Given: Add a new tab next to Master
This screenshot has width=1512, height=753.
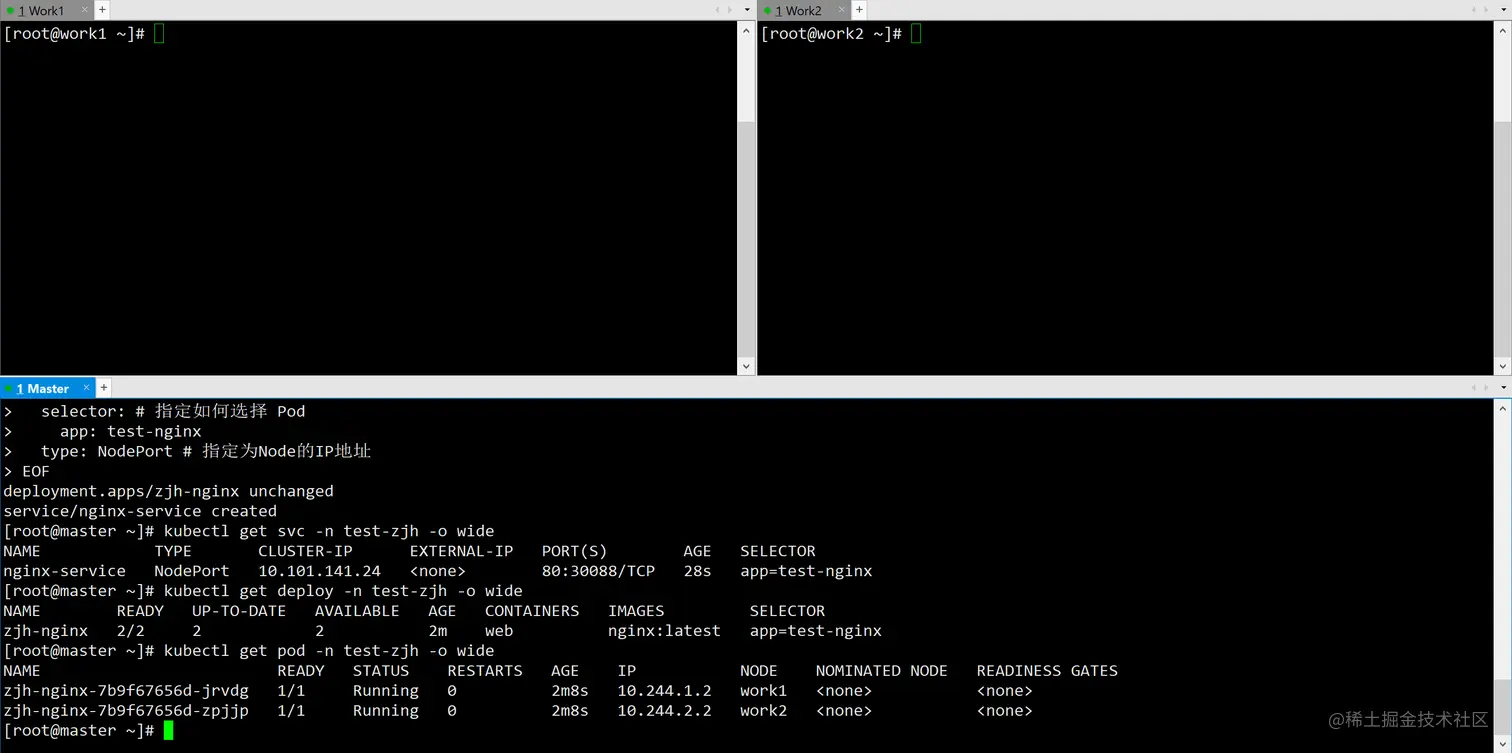Looking at the screenshot, I should pyautogui.click(x=104, y=388).
